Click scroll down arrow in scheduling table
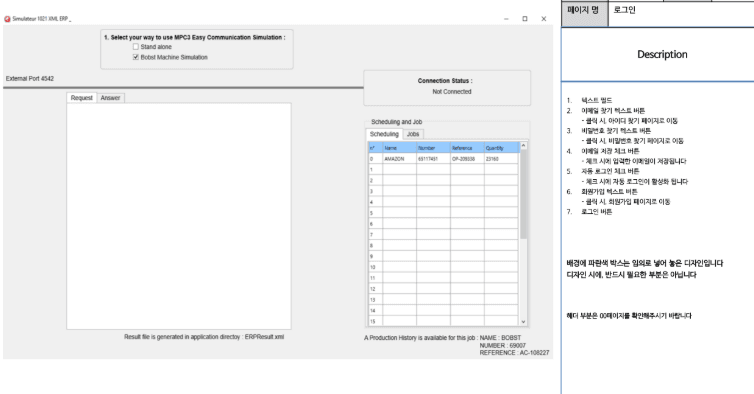 523,322
